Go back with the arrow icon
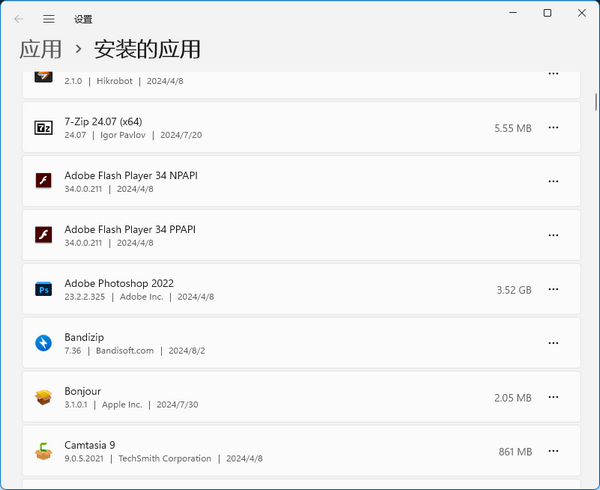The image size is (600, 490). pos(18,19)
